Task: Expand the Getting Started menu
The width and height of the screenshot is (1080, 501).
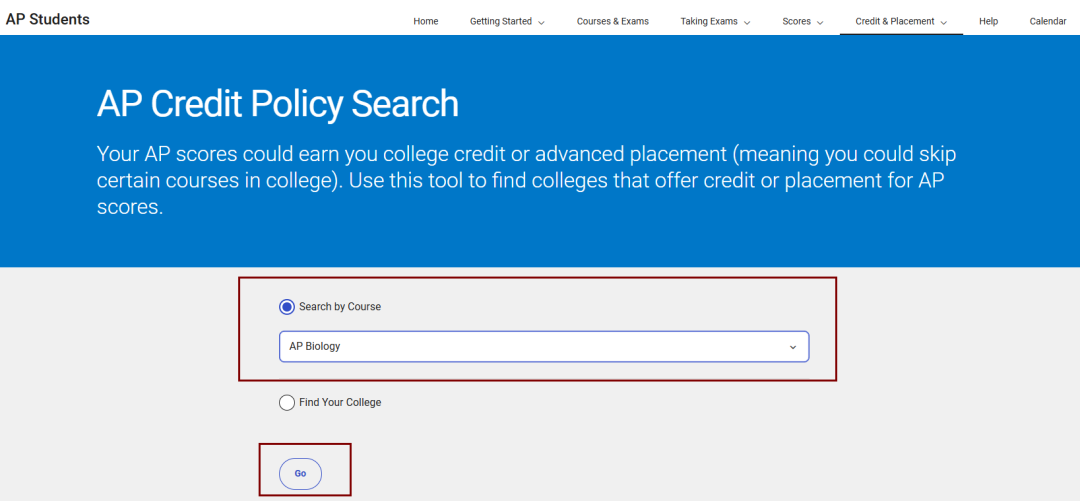Action: 507,21
